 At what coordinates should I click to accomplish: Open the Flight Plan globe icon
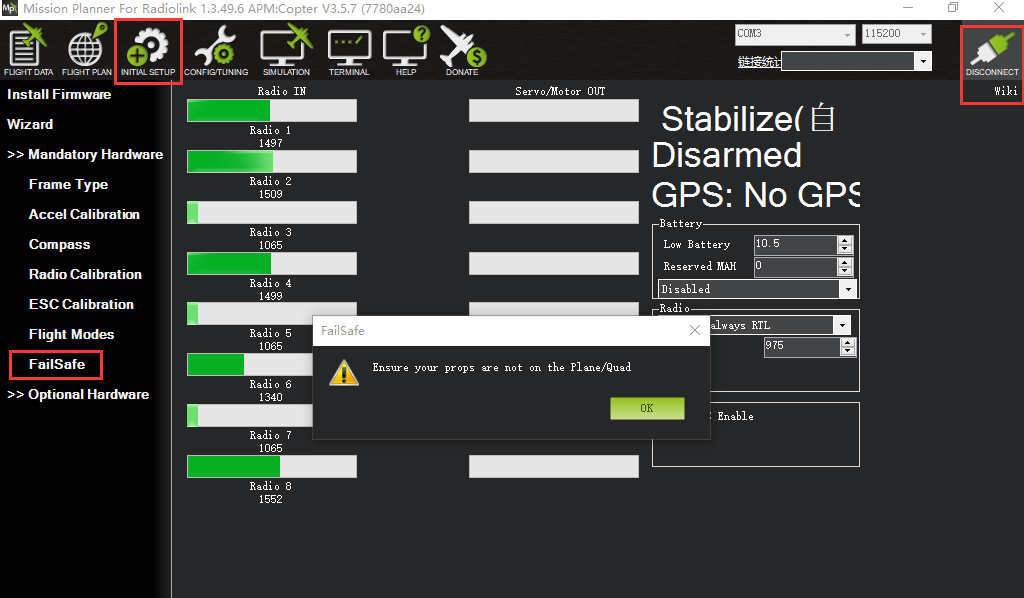tap(87, 52)
